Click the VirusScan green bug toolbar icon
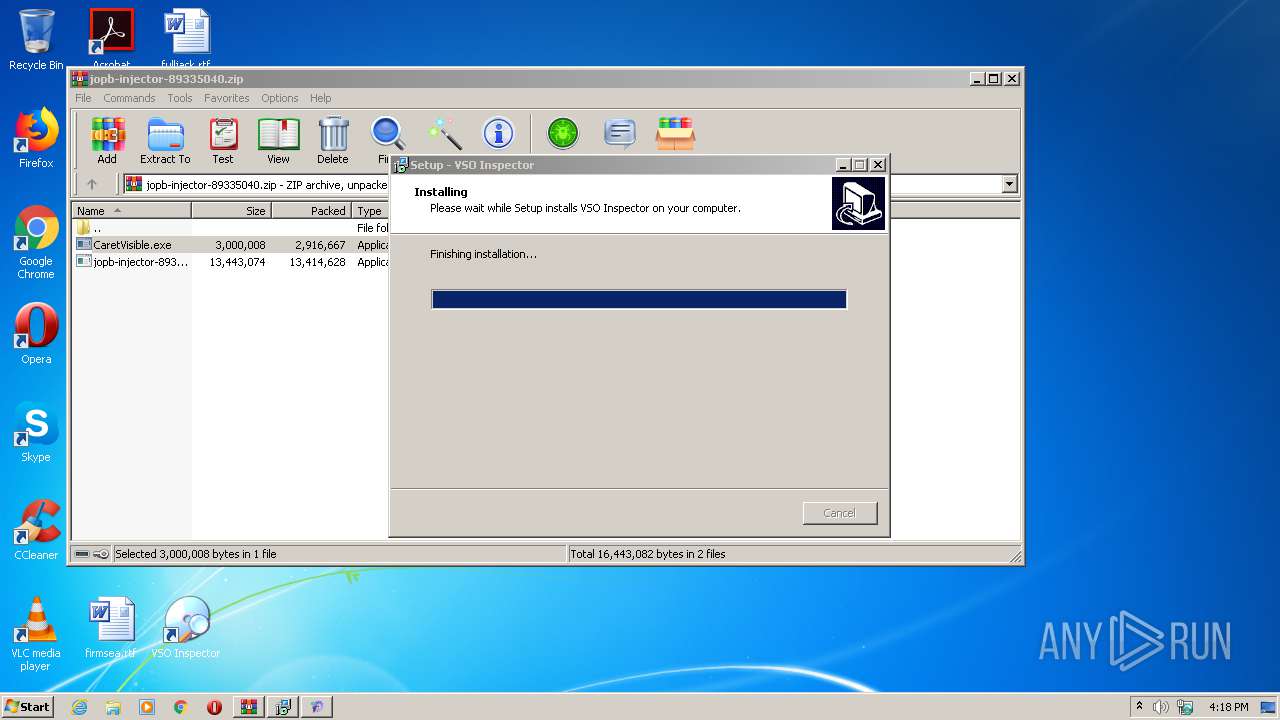The image size is (1280, 720). [x=562, y=133]
